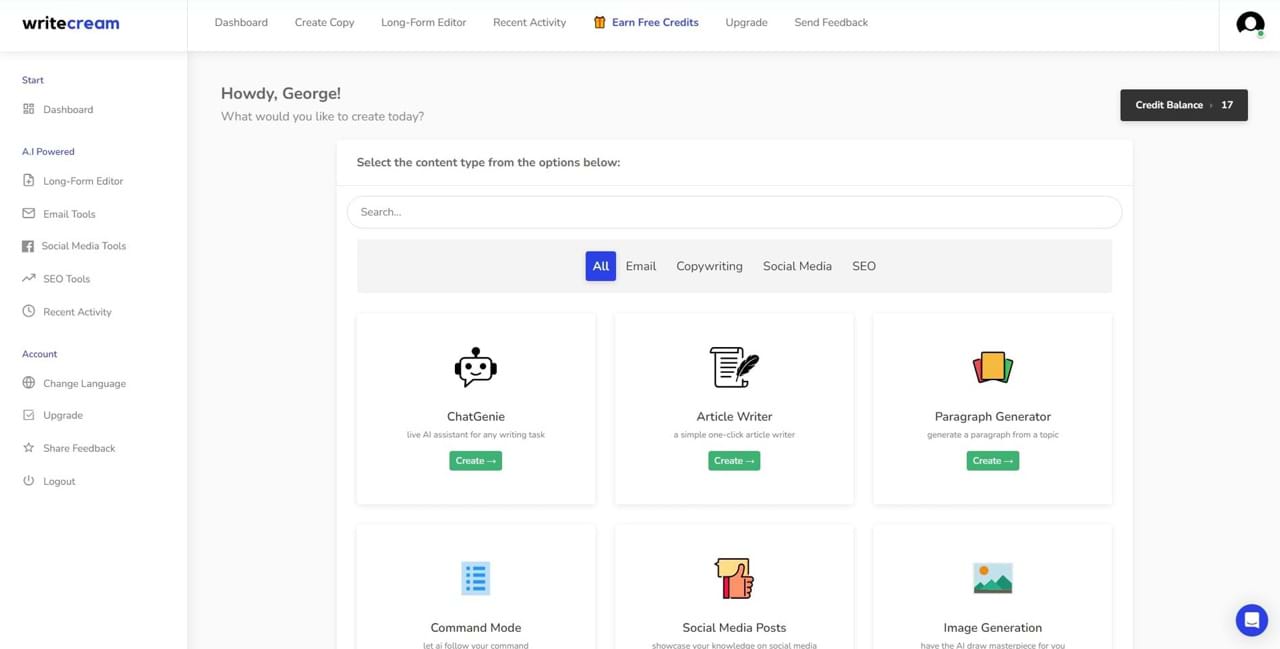
Task: Click the ChatGenie card title
Action: [476, 416]
